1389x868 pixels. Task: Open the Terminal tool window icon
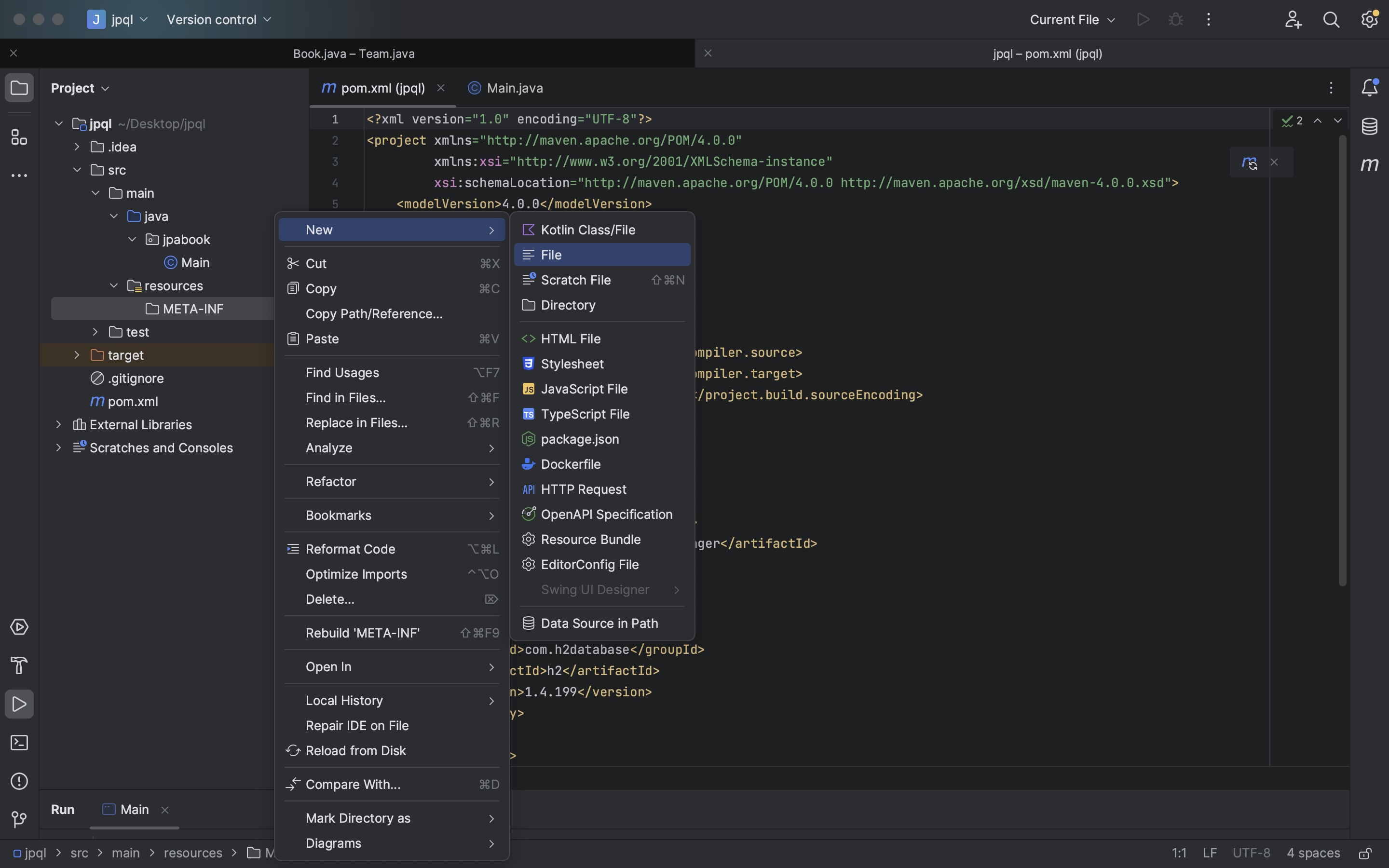pos(19,743)
